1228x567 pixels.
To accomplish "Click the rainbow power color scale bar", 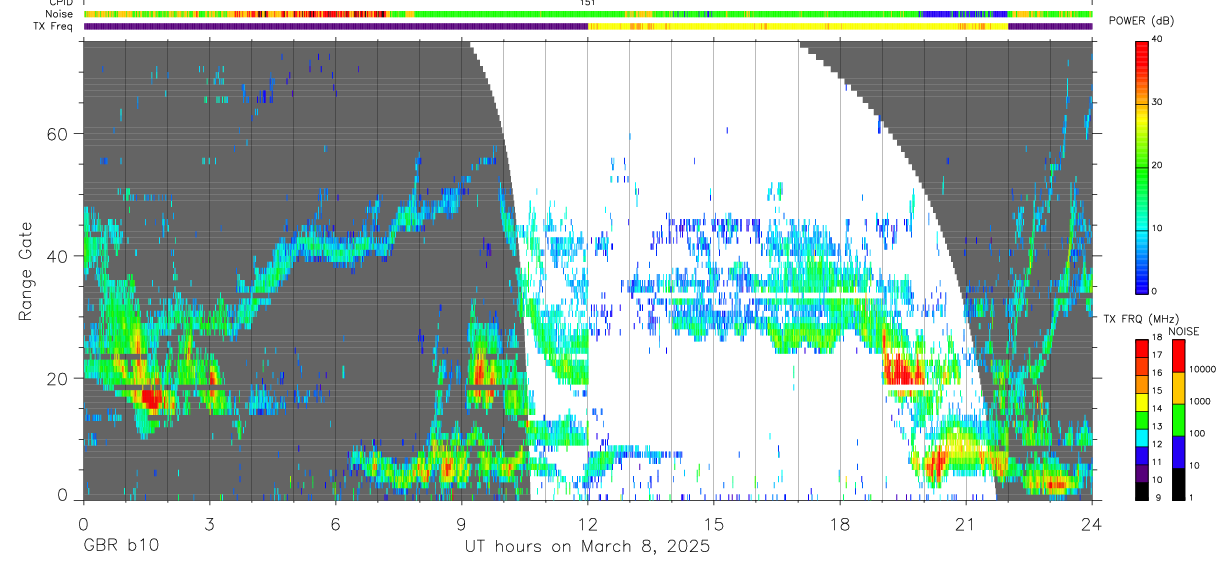I will click(1141, 166).
